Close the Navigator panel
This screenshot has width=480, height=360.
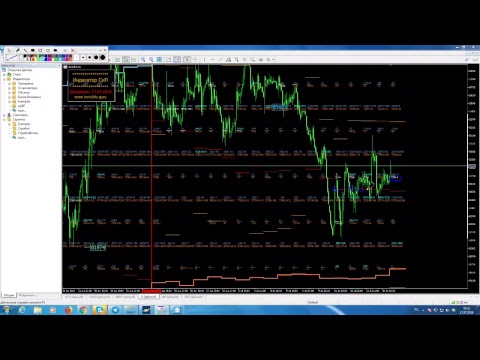click(x=59, y=66)
